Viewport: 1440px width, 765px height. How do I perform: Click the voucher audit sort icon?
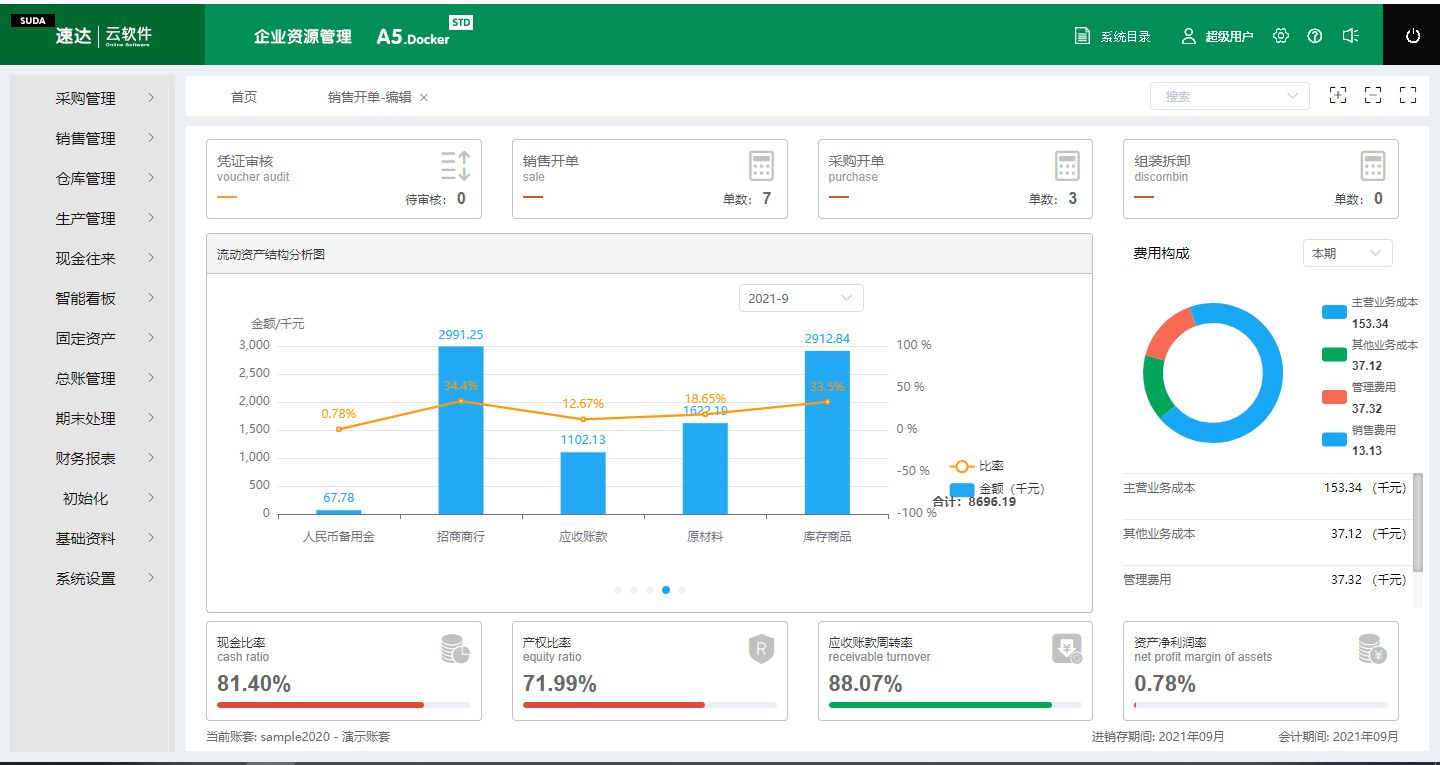point(455,166)
